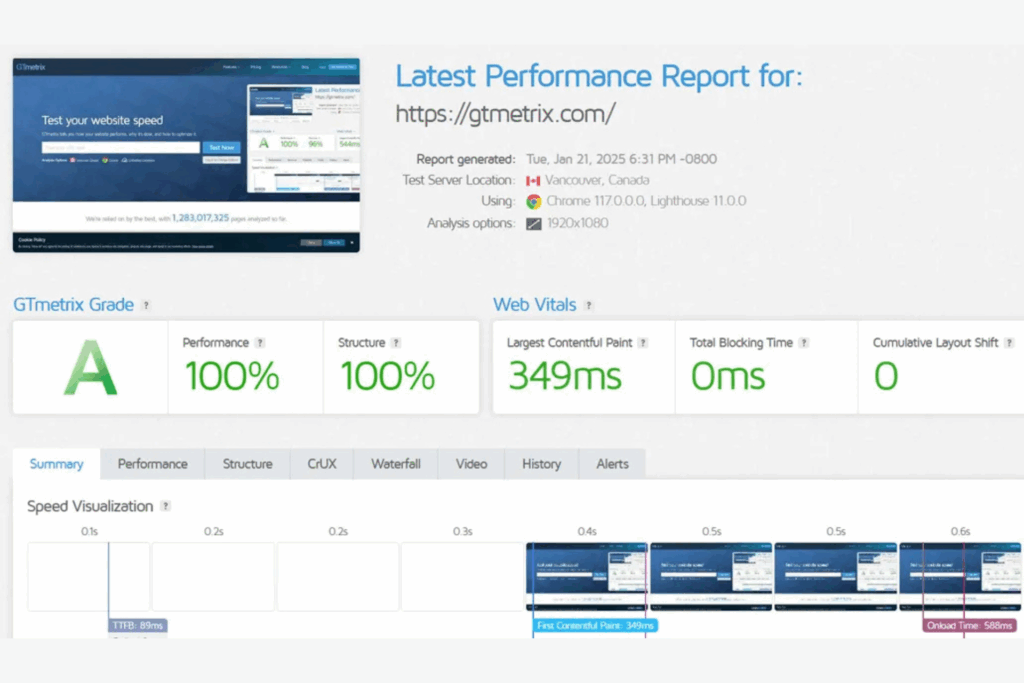Click the 0ms Total Blocking Time value

pos(728,376)
